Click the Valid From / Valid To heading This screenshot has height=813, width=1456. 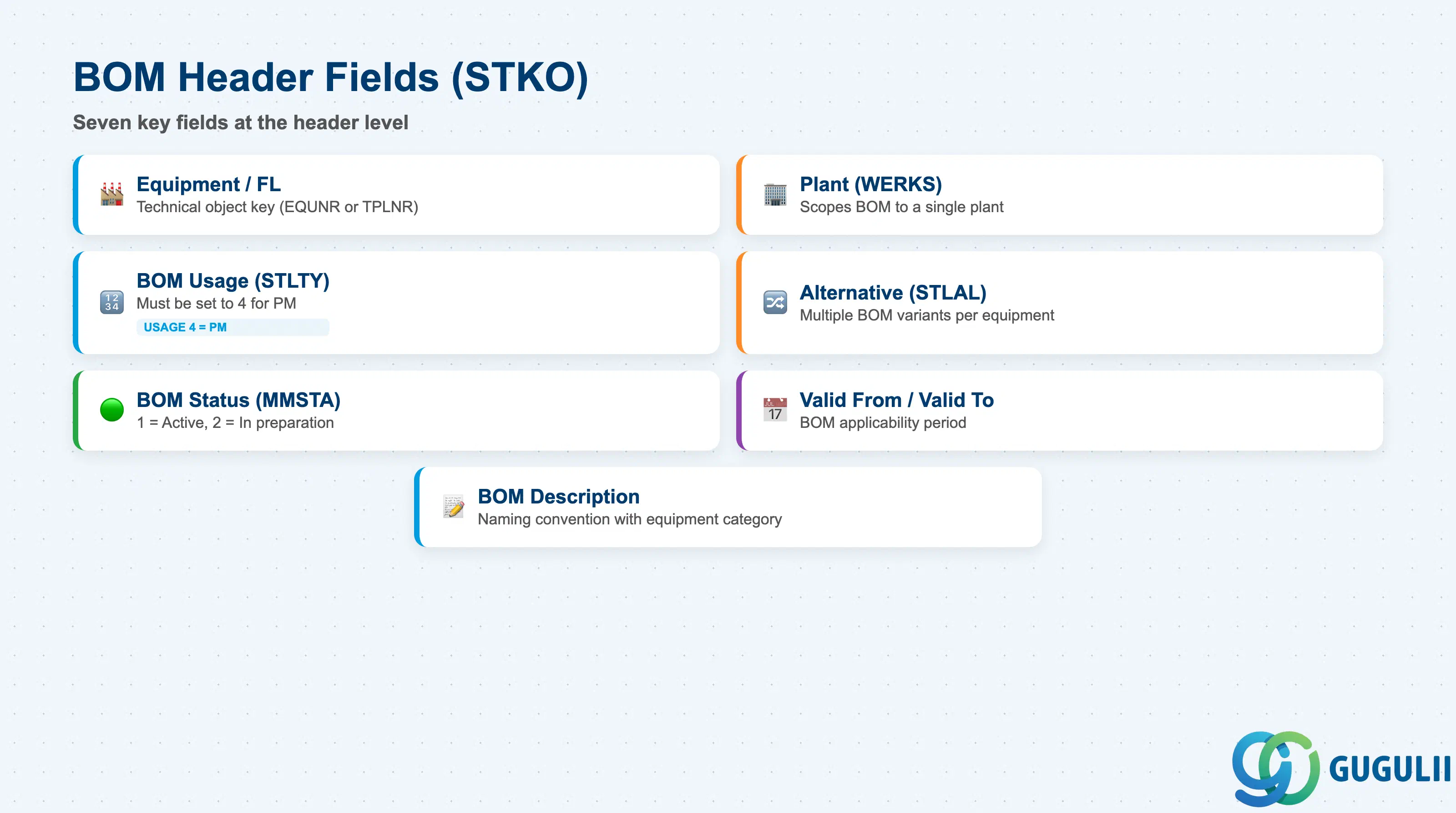(896, 400)
